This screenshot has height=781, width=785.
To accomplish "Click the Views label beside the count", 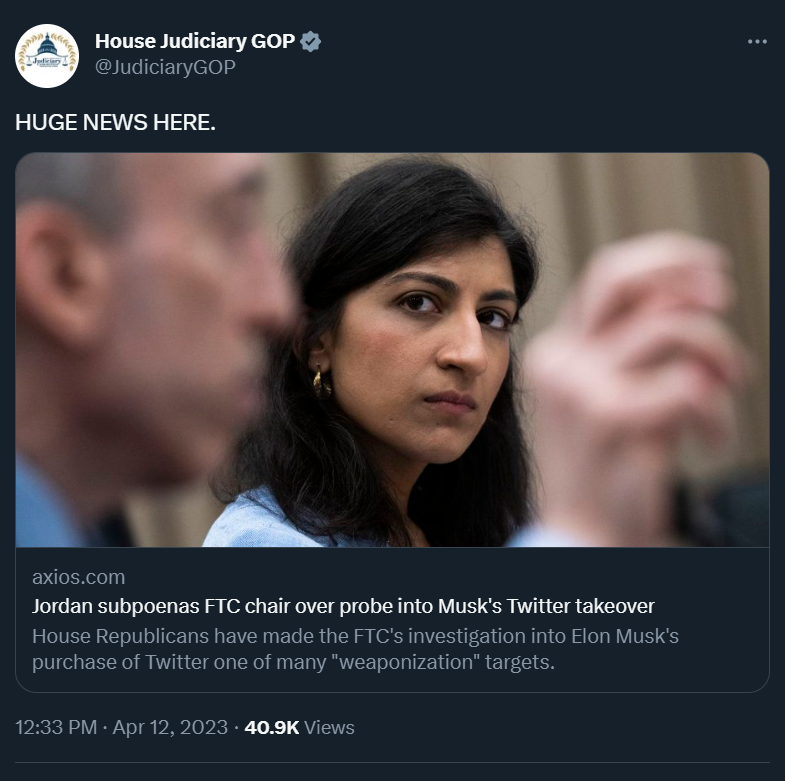I will click(x=329, y=727).
